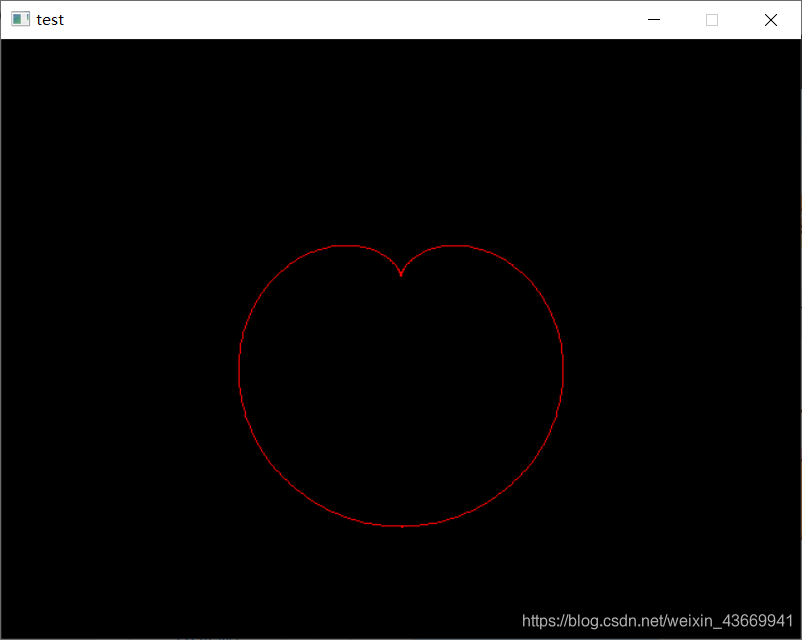The image size is (802, 640).
Task: Close the test window
Action: click(x=771, y=20)
